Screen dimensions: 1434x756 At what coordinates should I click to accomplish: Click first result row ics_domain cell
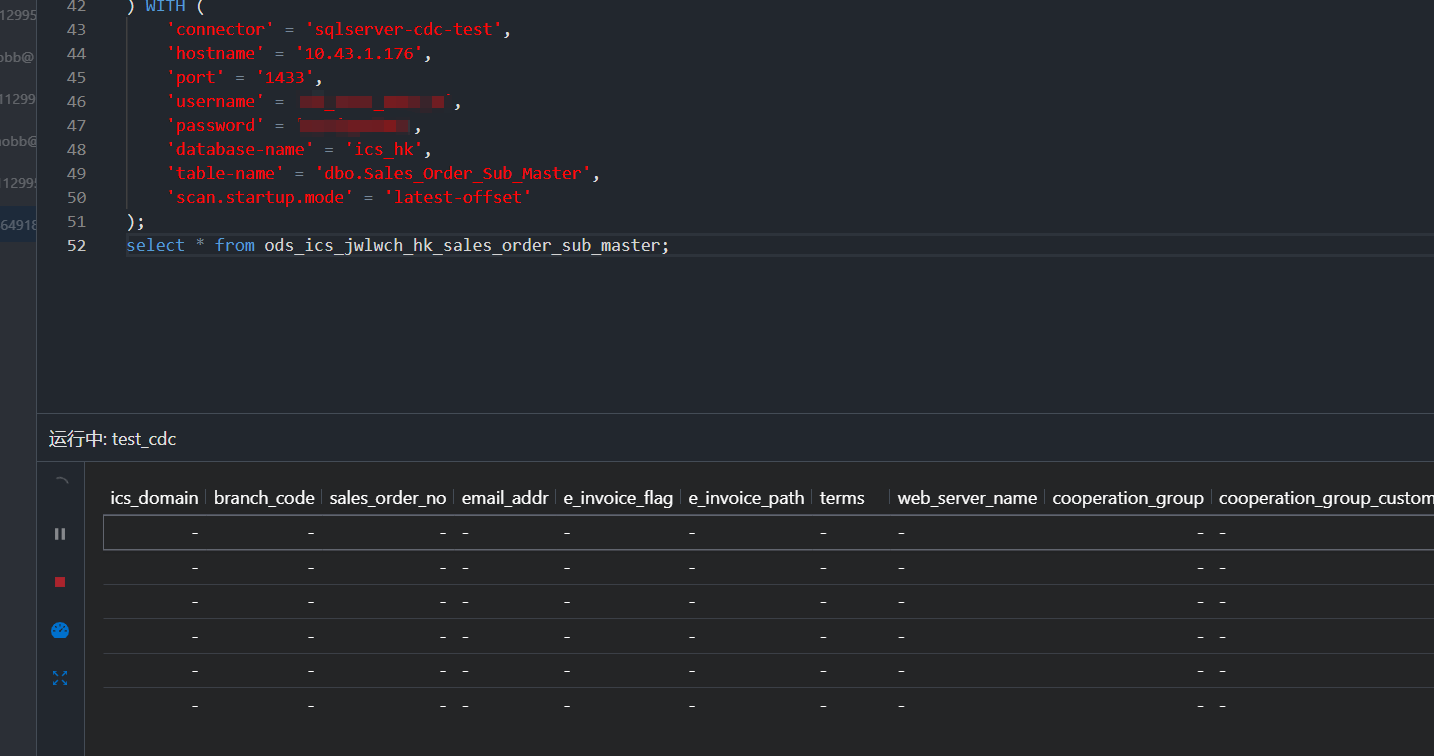click(x=154, y=533)
